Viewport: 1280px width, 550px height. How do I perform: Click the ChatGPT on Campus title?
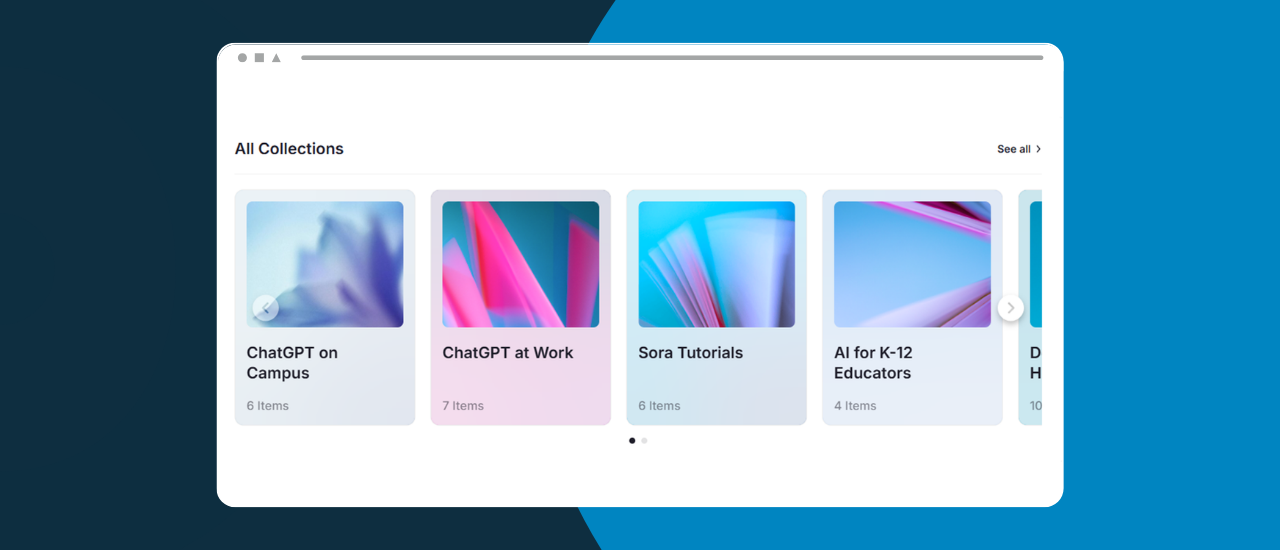(292, 363)
